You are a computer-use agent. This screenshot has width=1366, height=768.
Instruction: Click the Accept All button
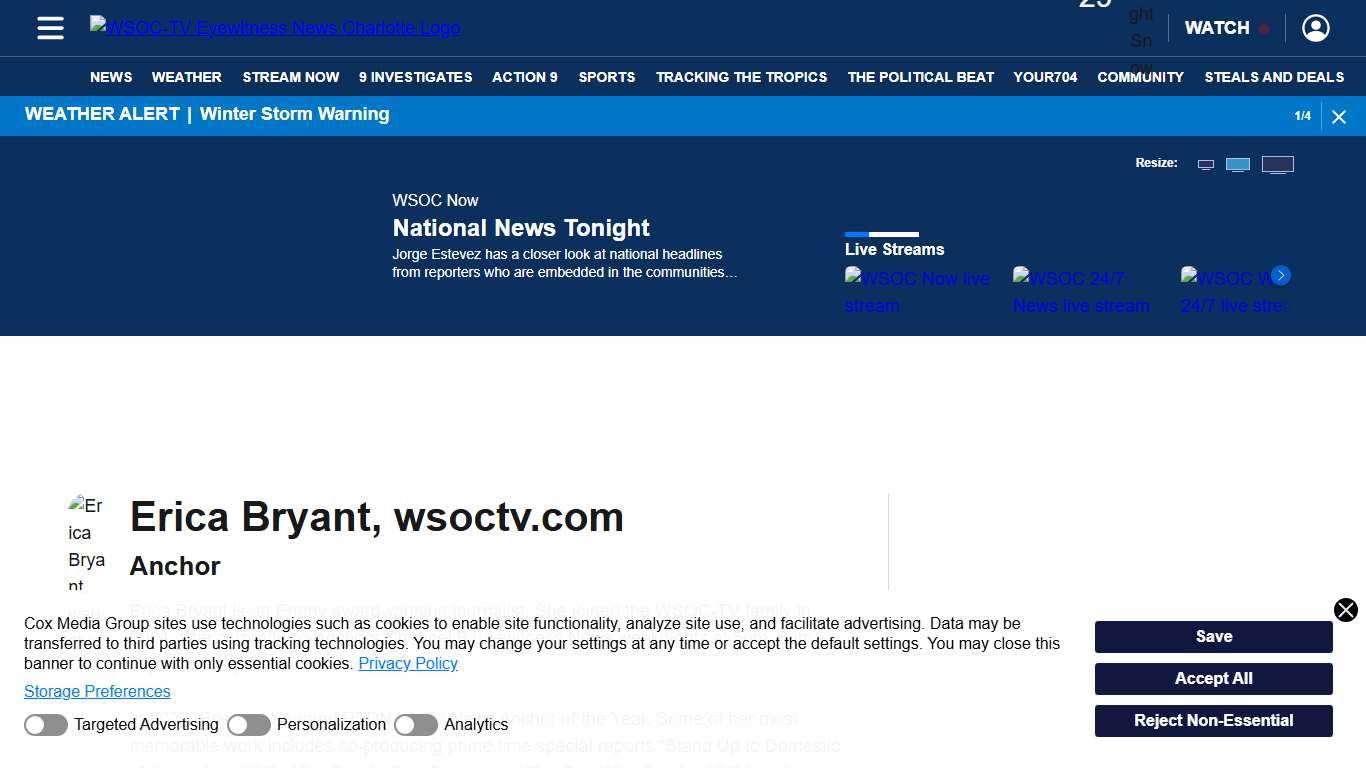pyautogui.click(x=1213, y=678)
